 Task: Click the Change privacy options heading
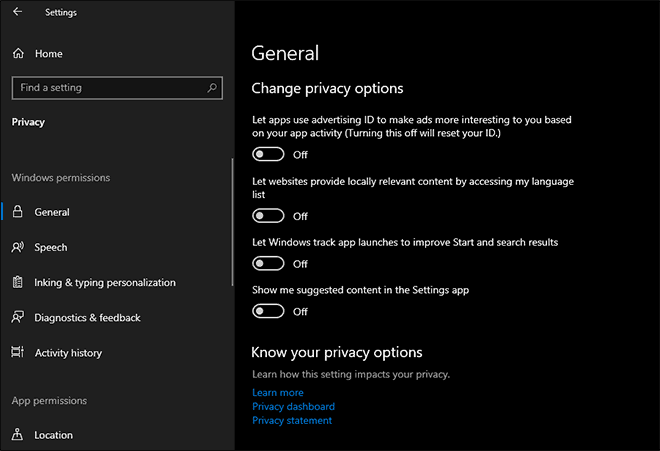tap(327, 88)
